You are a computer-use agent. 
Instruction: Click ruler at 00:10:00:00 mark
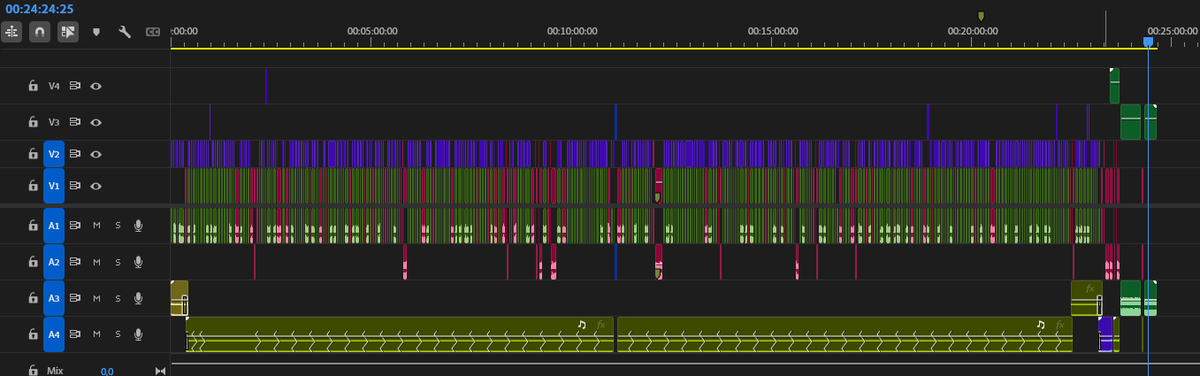[572, 31]
